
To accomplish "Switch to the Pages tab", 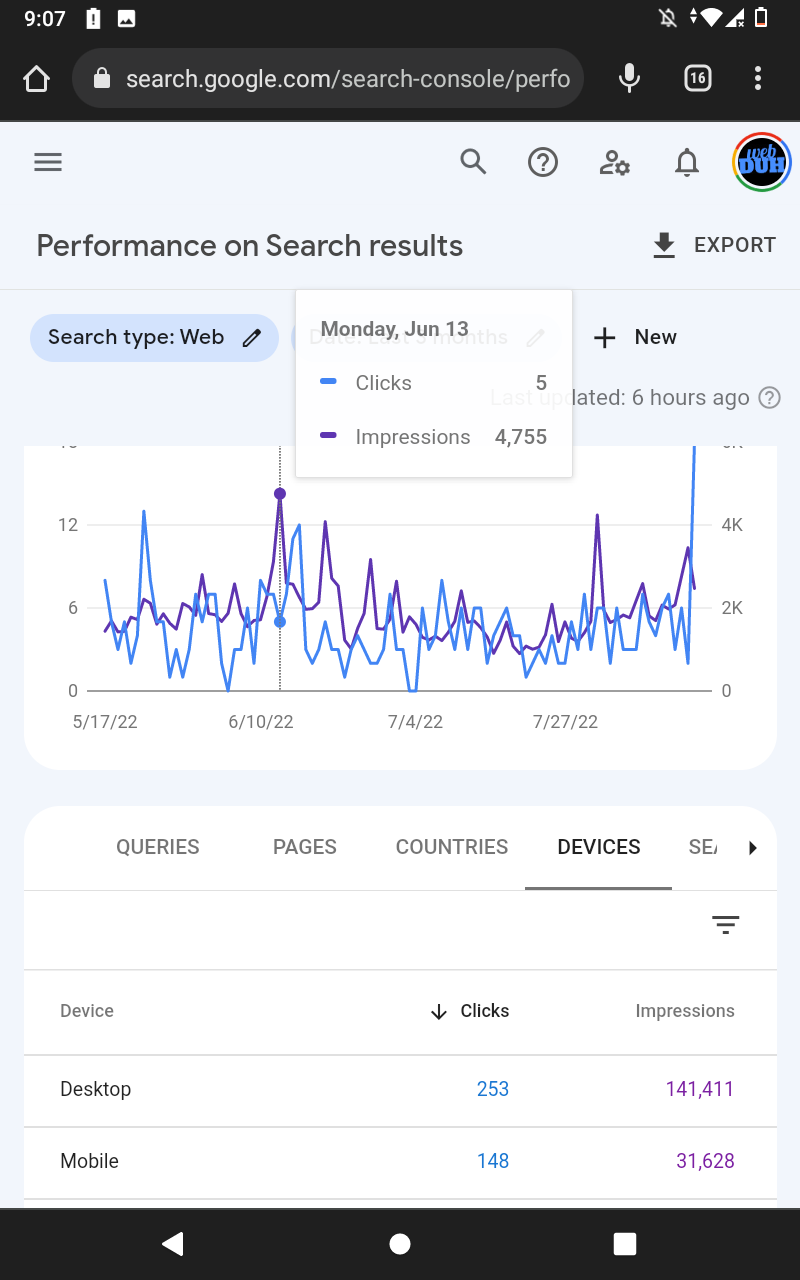I will coord(305,847).
